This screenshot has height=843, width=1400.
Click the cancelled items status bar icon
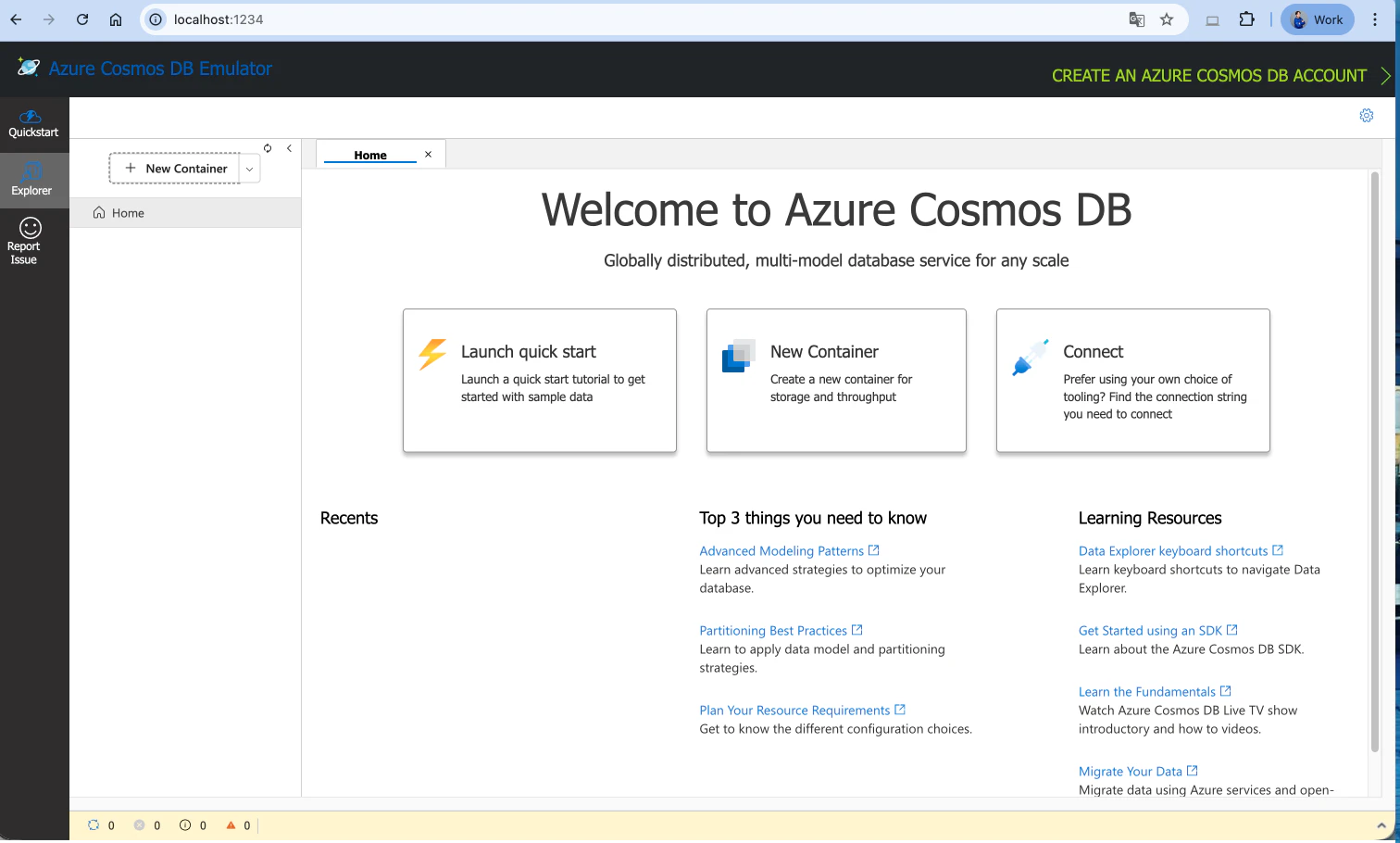click(140, 825)
